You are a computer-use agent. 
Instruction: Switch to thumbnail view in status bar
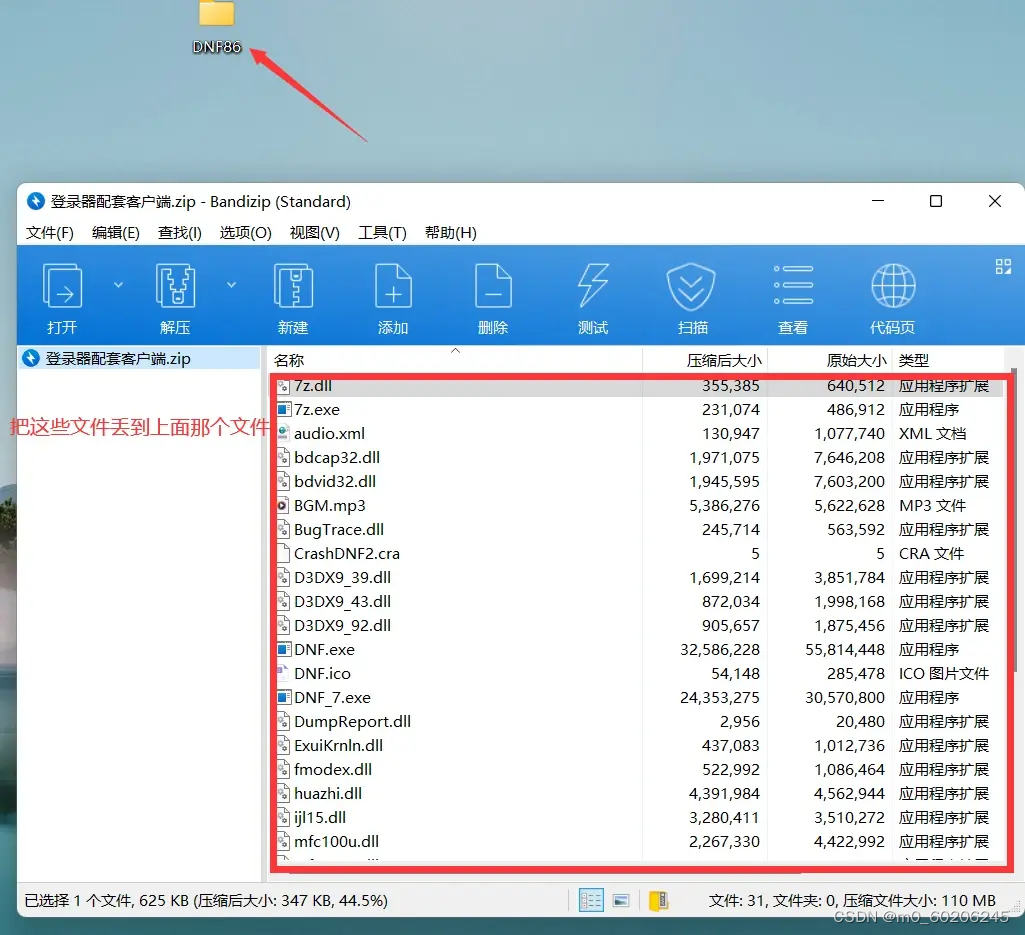click(622, 900)
